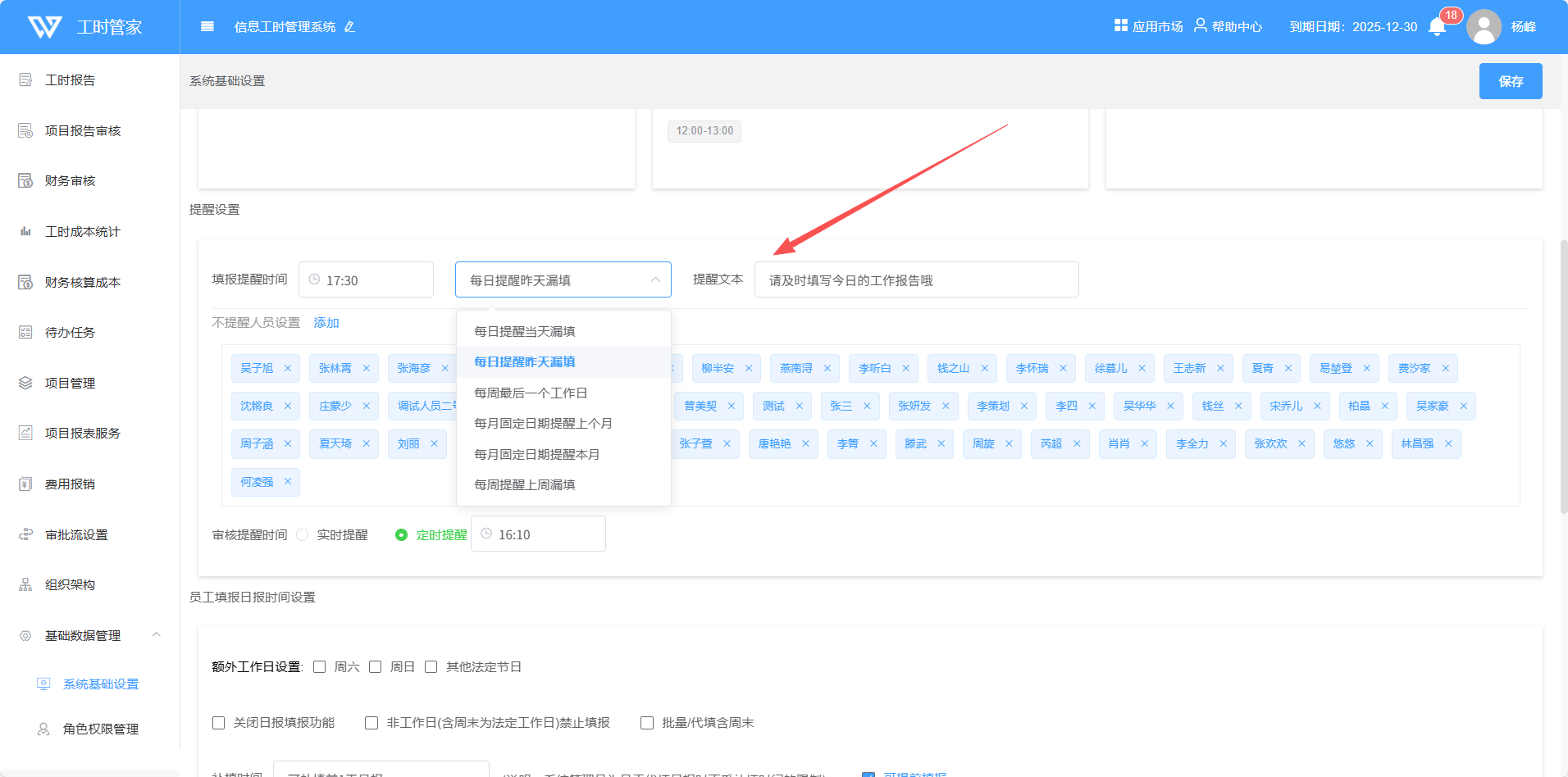Screen dimensions: 1568x777
Task: Click the 添加 link for excluded staff
Action: [326, 323]
